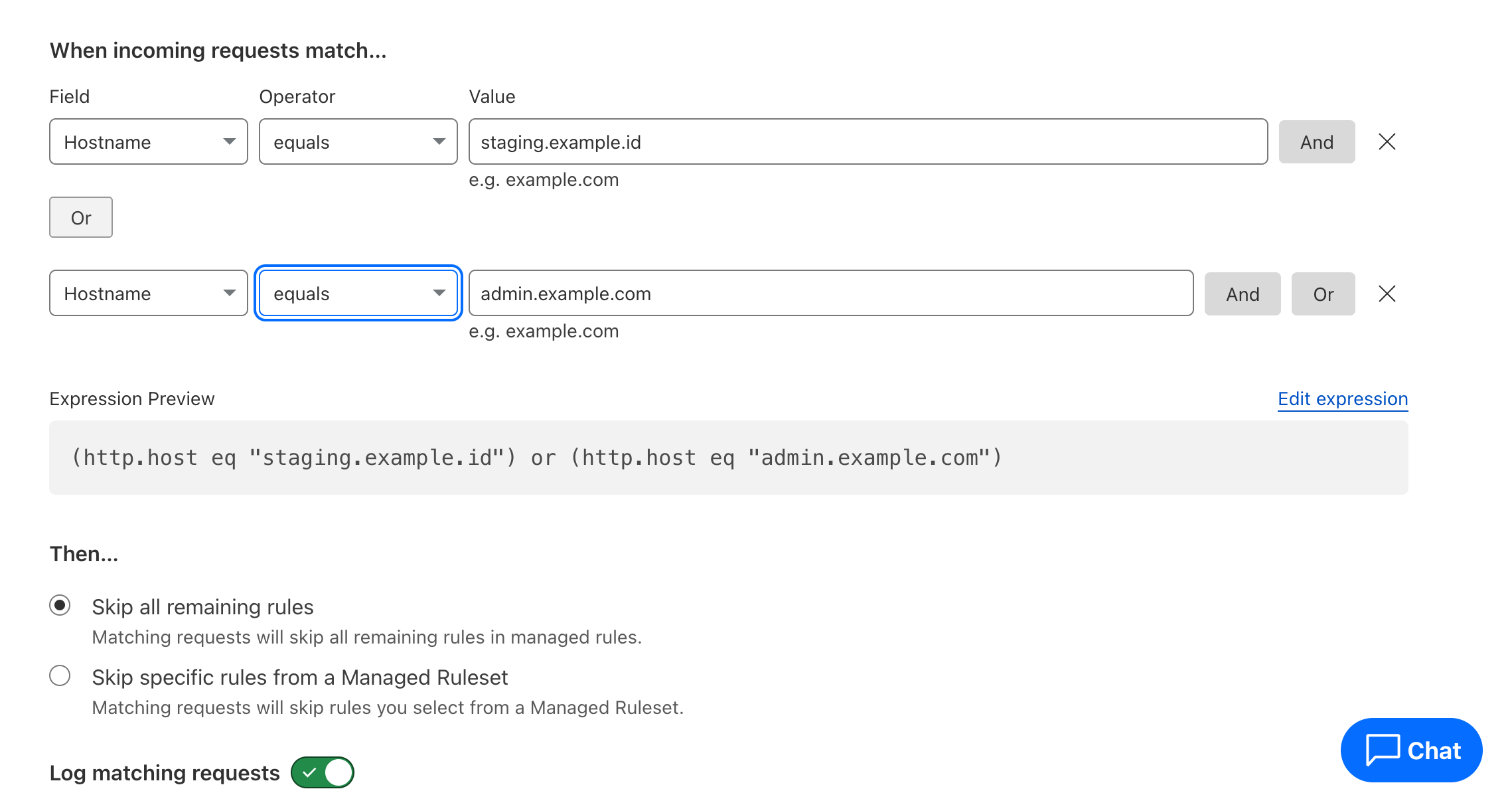
Task: Click the standalone Or button between rows
Action: pos(81,217)
